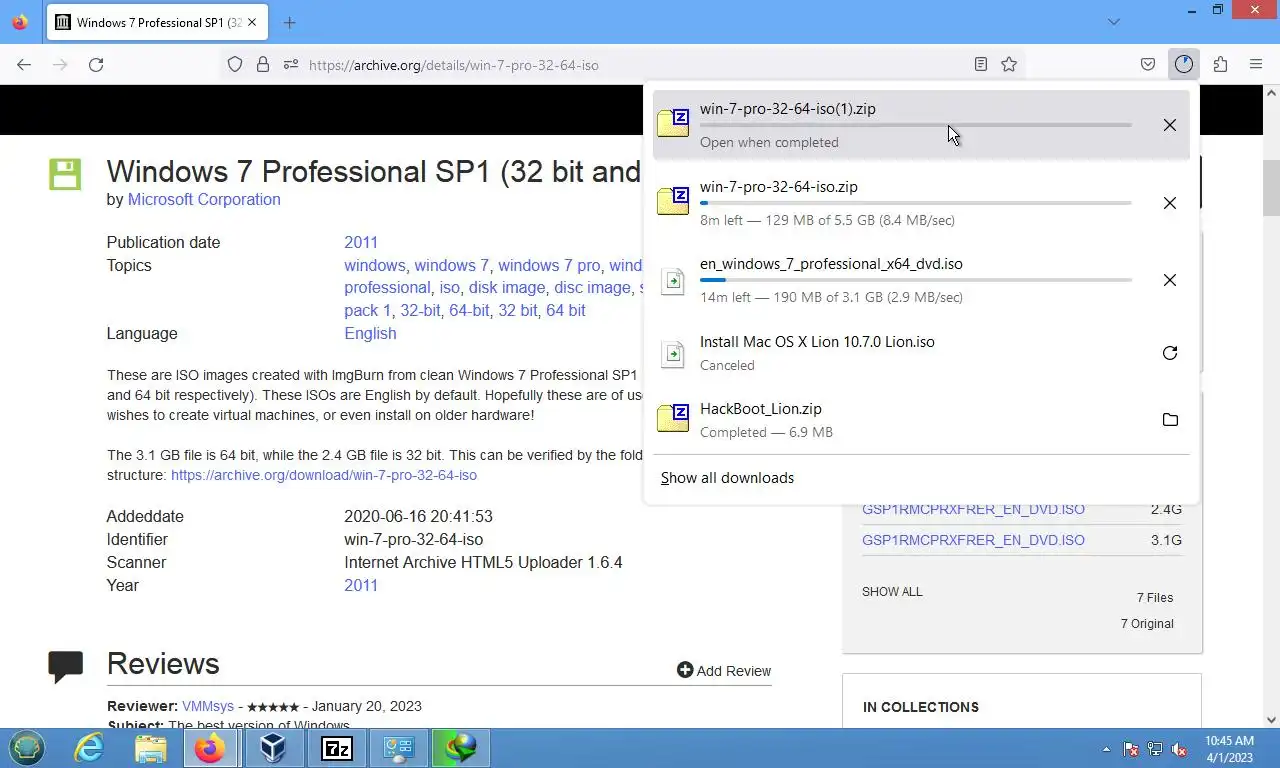Launch Internet Explorer from the taskbar
The image size is (1280, 768).
[89, 748]
